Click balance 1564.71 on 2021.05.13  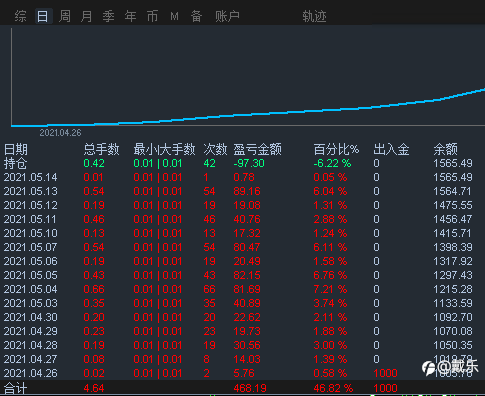click(x=453, y=191)
